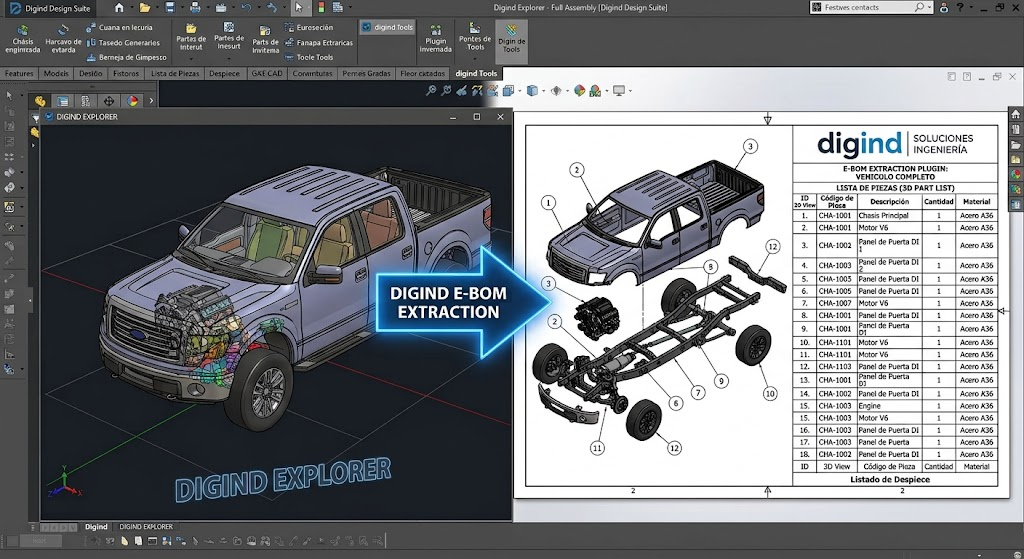Click the crosshair move icon in panel tabs

(x=108, y=101)
